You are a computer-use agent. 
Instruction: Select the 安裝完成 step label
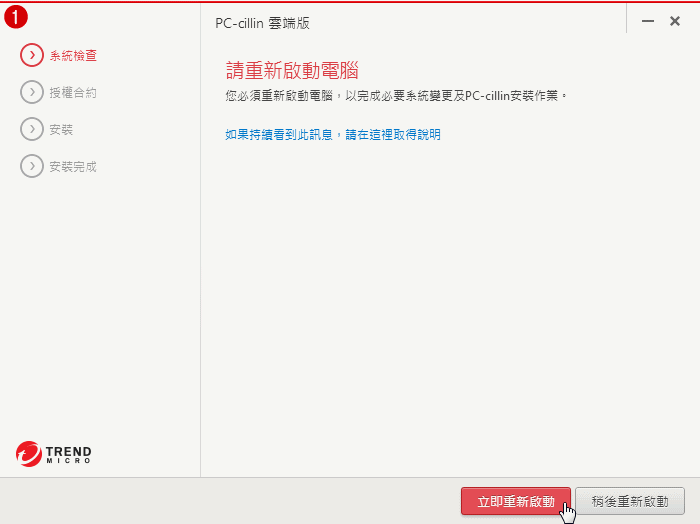tap(73, 167)
